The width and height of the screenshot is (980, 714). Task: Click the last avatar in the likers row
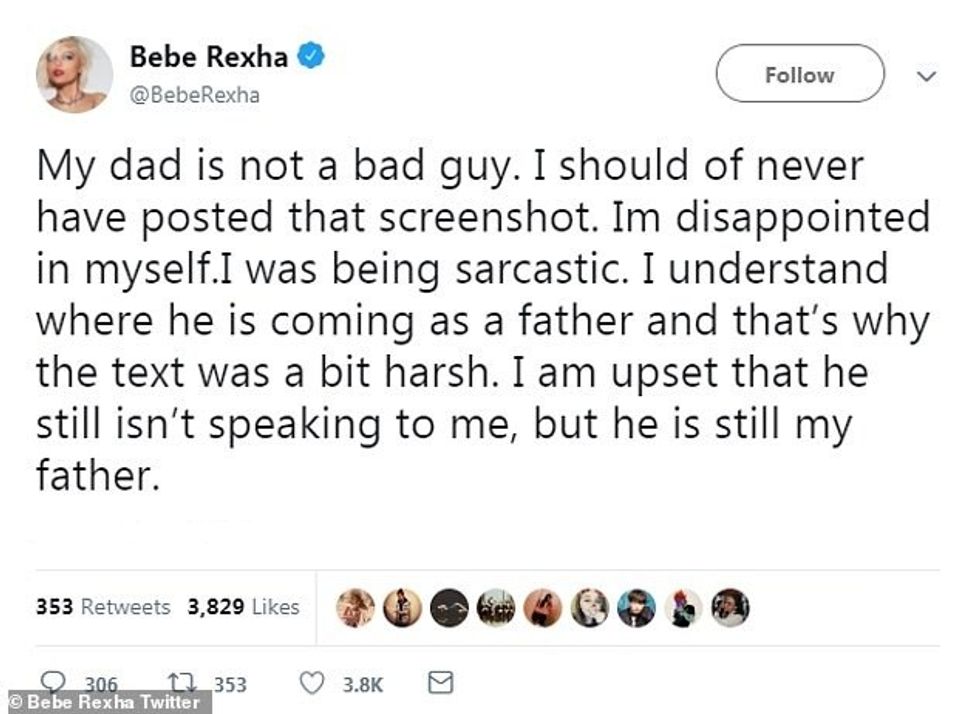point(729,605)
